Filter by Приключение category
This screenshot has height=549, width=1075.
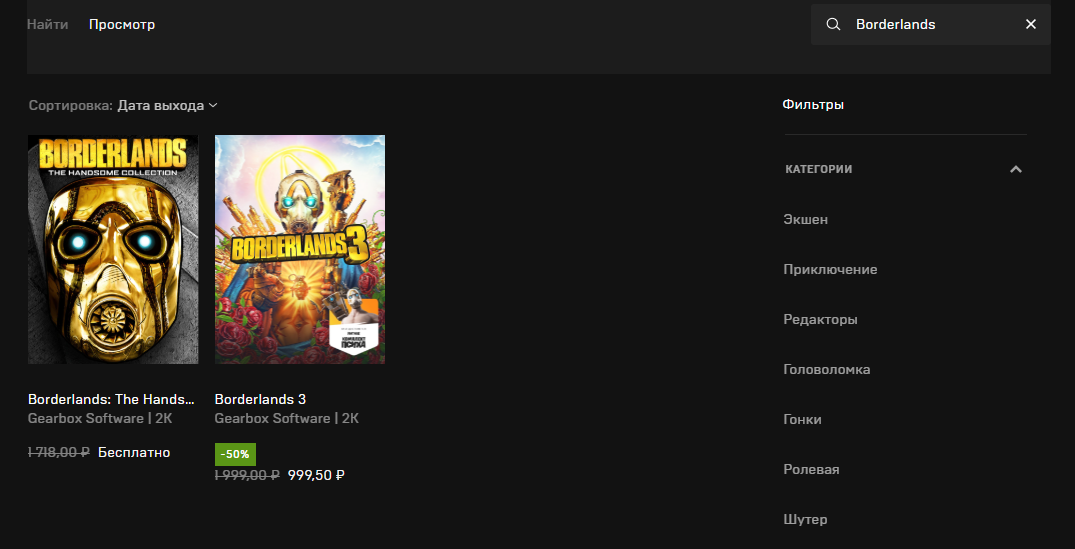click(830, 269)
